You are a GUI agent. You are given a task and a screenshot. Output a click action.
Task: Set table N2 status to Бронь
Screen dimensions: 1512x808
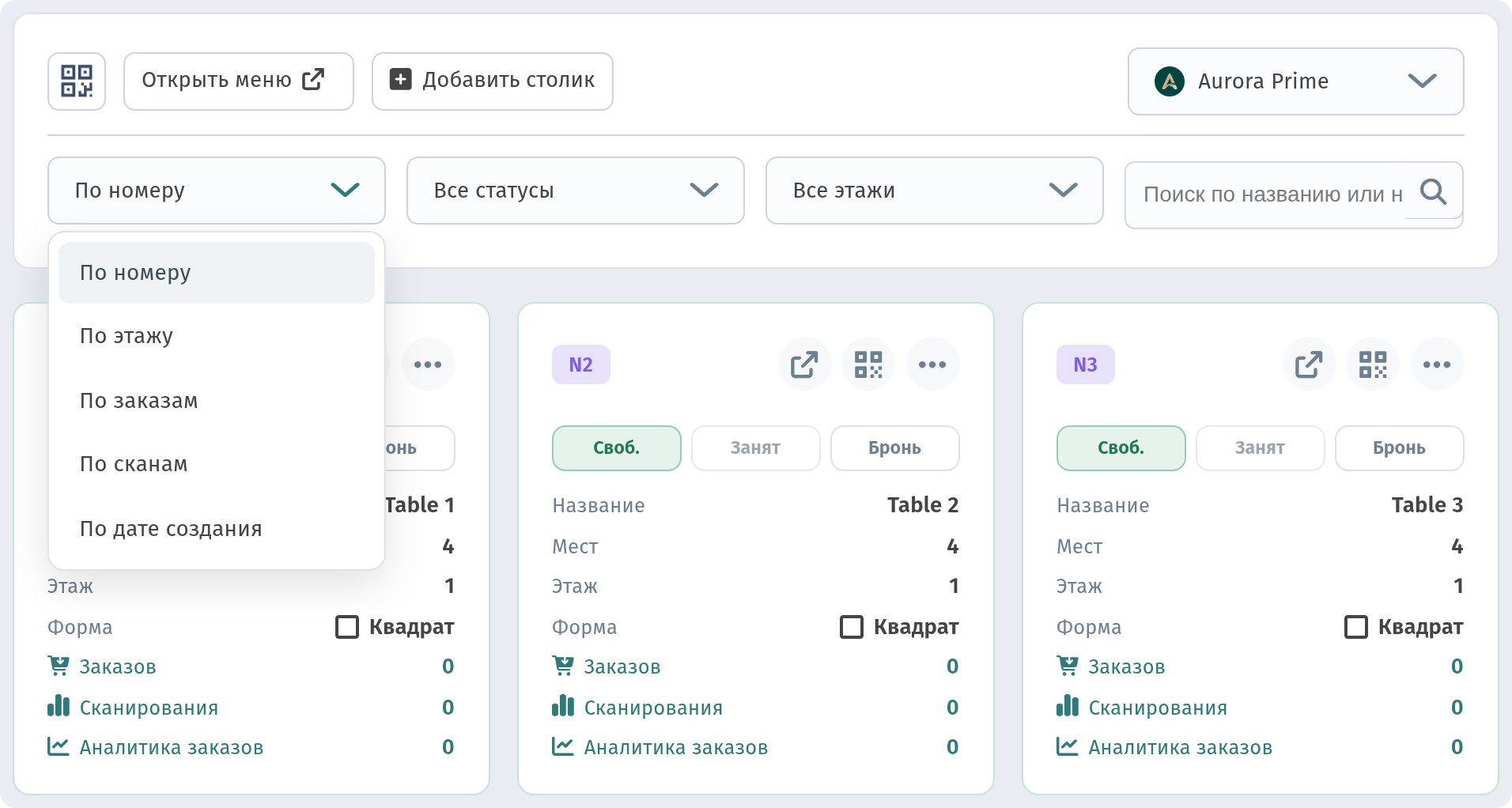(895, 448)
